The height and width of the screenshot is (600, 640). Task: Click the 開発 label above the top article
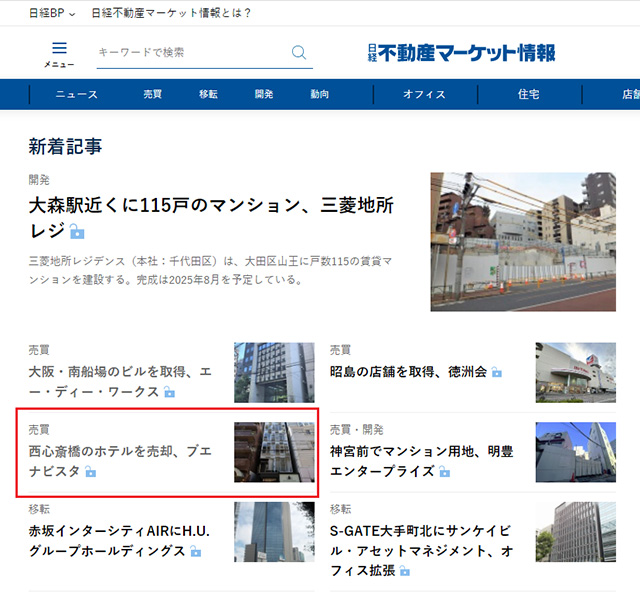(x=39, y=180)
